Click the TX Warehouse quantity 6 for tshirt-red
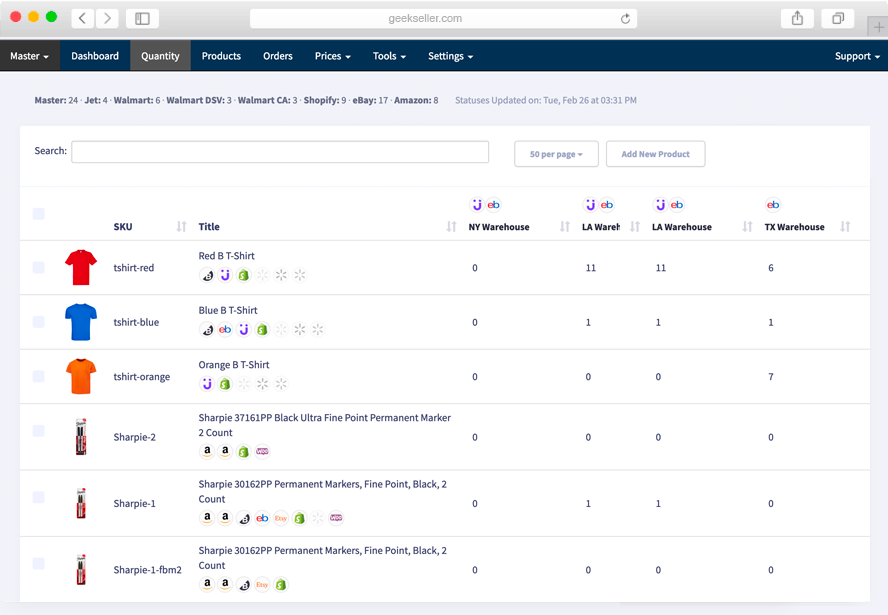The height and width of the screenshot is (615, 888). [771, 268]
